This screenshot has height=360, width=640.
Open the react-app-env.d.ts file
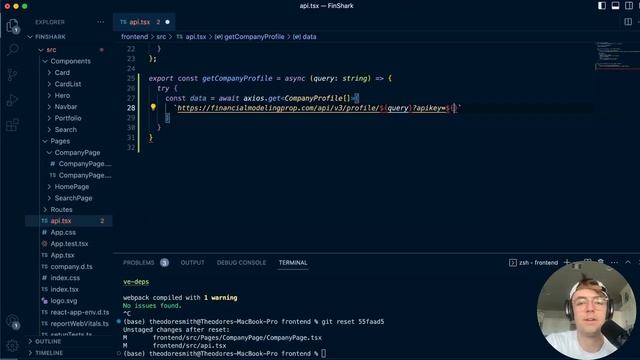79,312
